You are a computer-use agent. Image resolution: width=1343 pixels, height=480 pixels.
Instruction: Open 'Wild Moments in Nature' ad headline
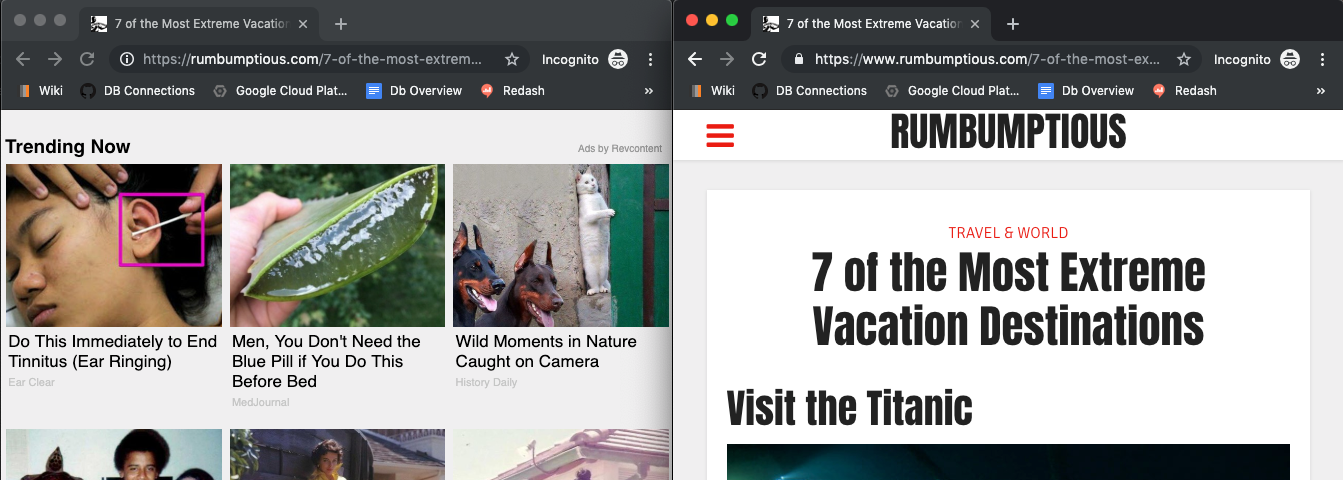(x=546, y=351)
